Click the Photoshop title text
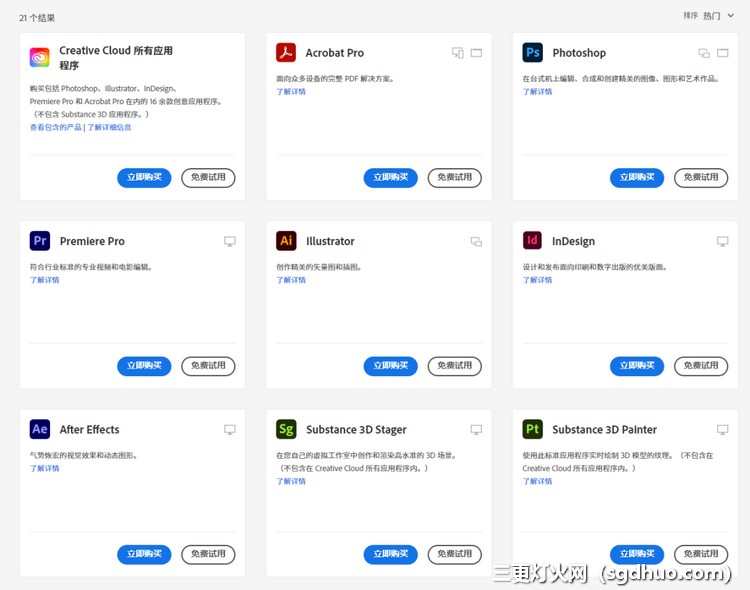Viewport: 750px width, 590px height. pos(579,53)
